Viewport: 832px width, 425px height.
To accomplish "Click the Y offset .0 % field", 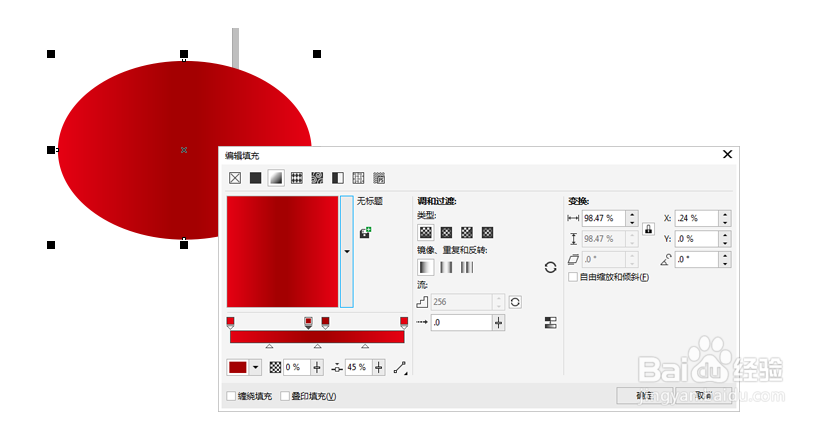I will pos(697,239).
